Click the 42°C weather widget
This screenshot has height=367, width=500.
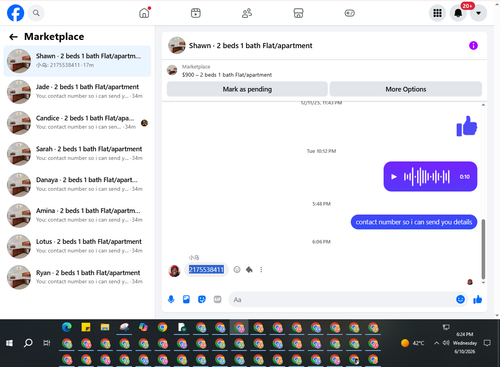point(413,343)
